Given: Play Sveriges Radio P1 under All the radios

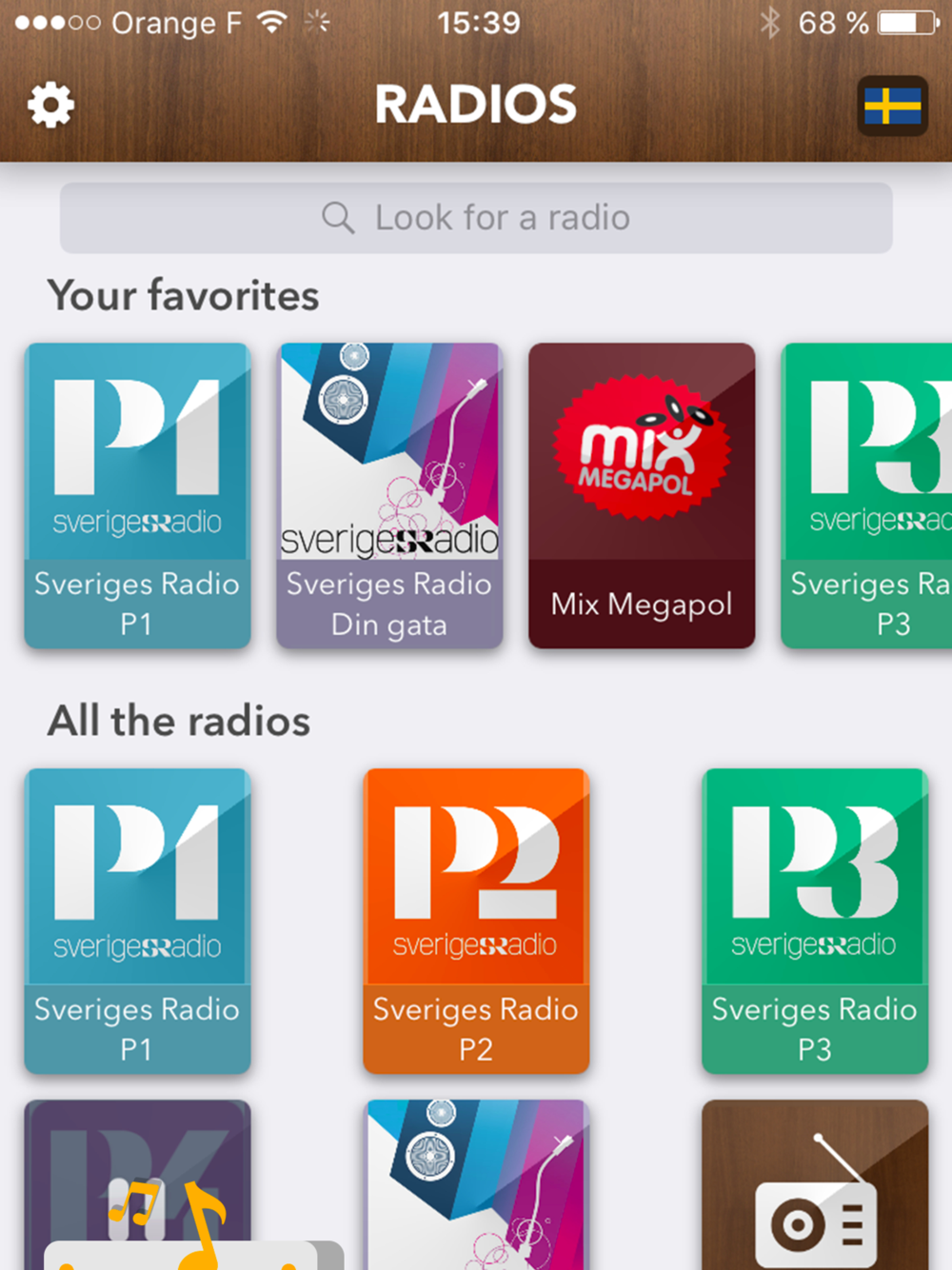Looking at the screenshot, I should (x=138, y=921).
